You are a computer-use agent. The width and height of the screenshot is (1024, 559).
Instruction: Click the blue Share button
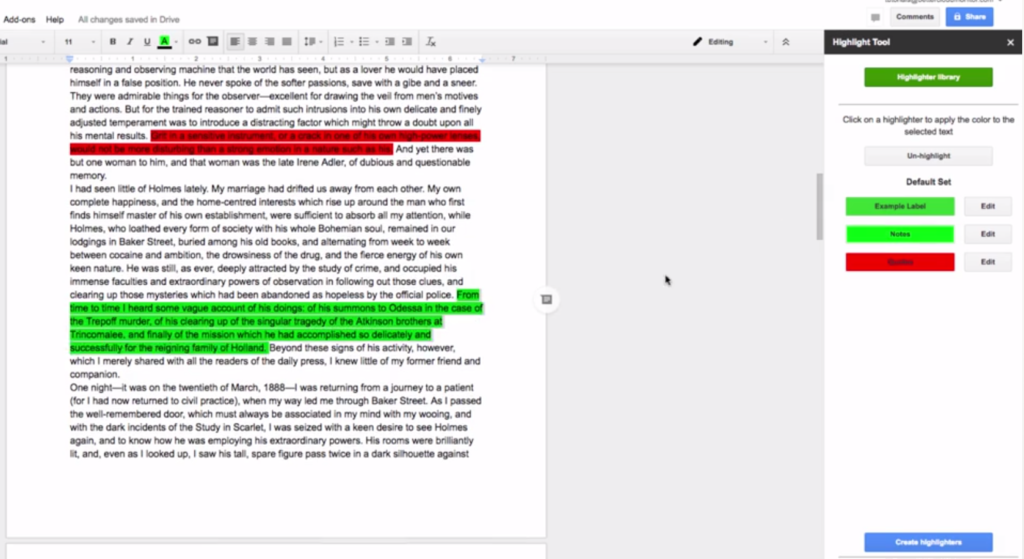[x=969, y=17]
